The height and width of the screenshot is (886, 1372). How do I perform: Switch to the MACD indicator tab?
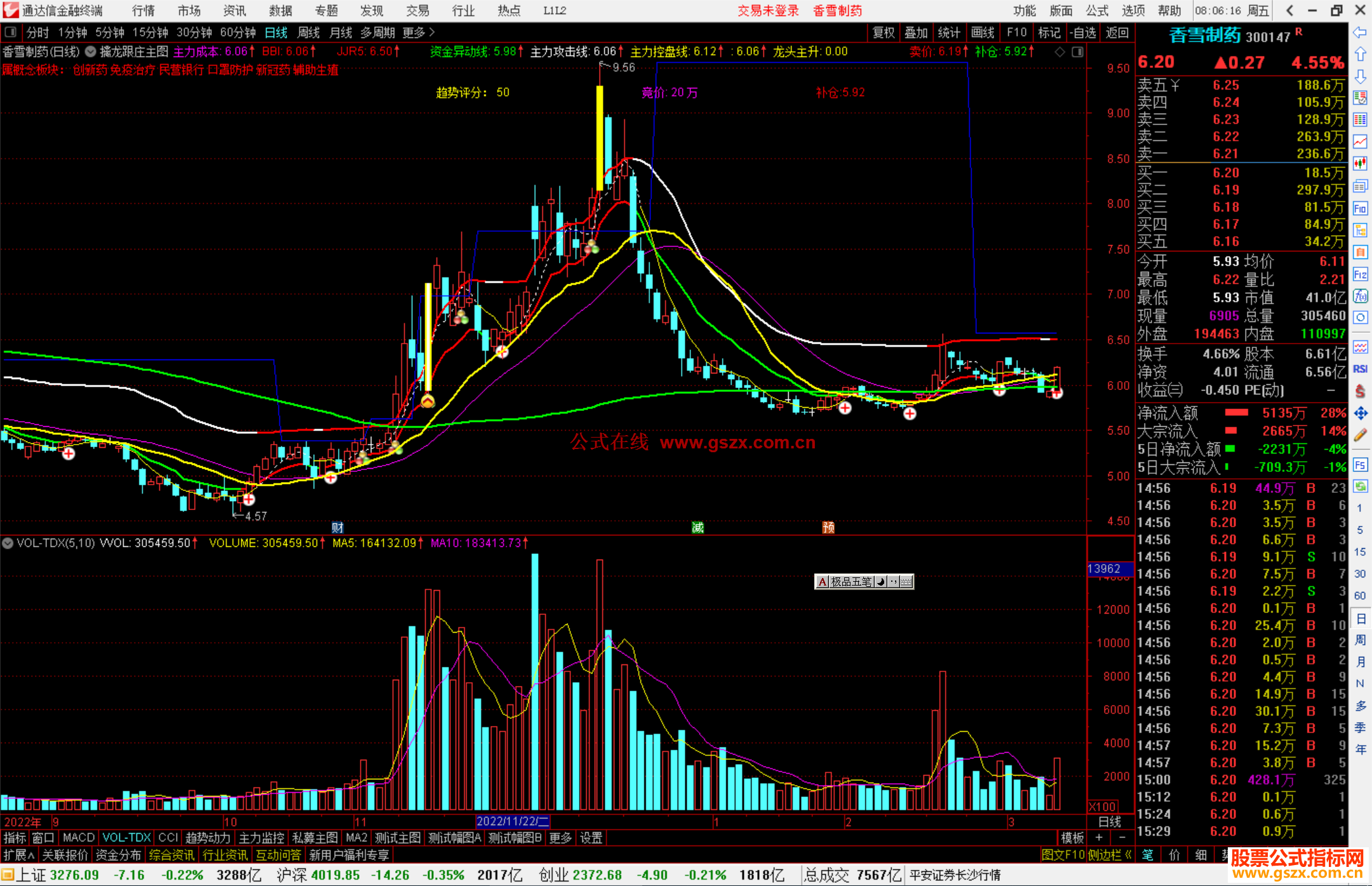(78, 838)
